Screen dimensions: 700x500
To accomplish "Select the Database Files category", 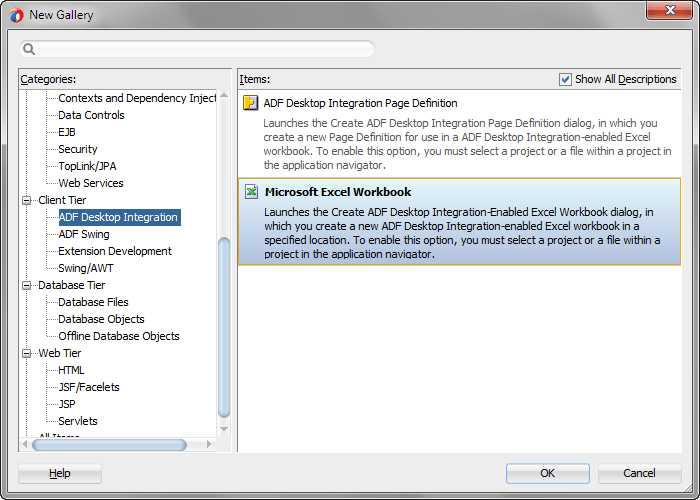I will [x=93, y=302].
